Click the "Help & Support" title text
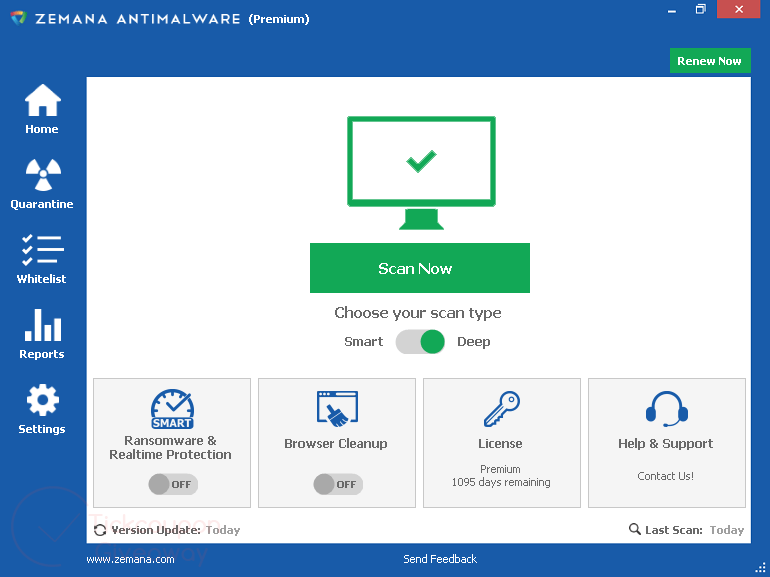770x577 pixels. pyautogui.click(x=665, y=443)
